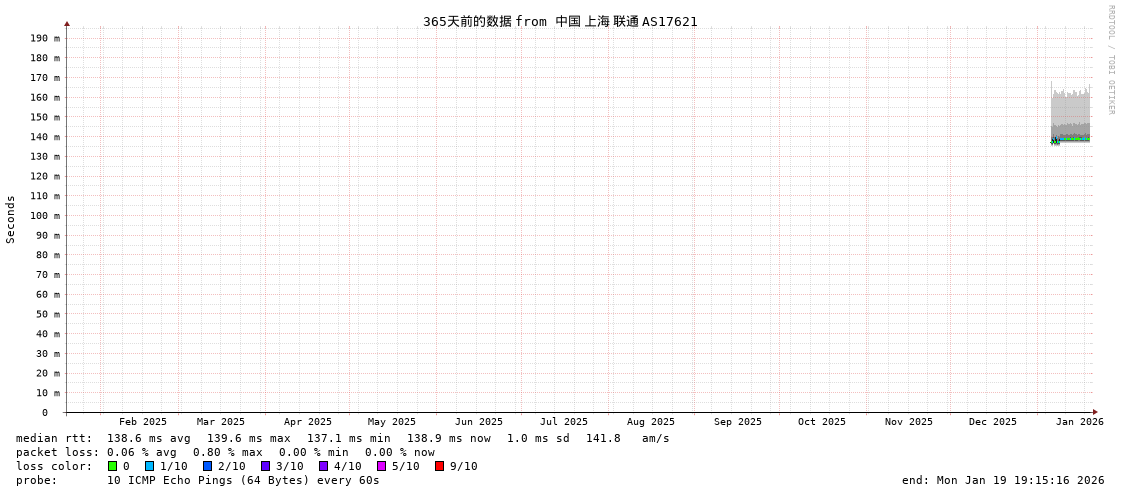Click the RRDTOOL / TOBI OETIKER watermark
1121x494 pixels.
(x=1110, y=60)
